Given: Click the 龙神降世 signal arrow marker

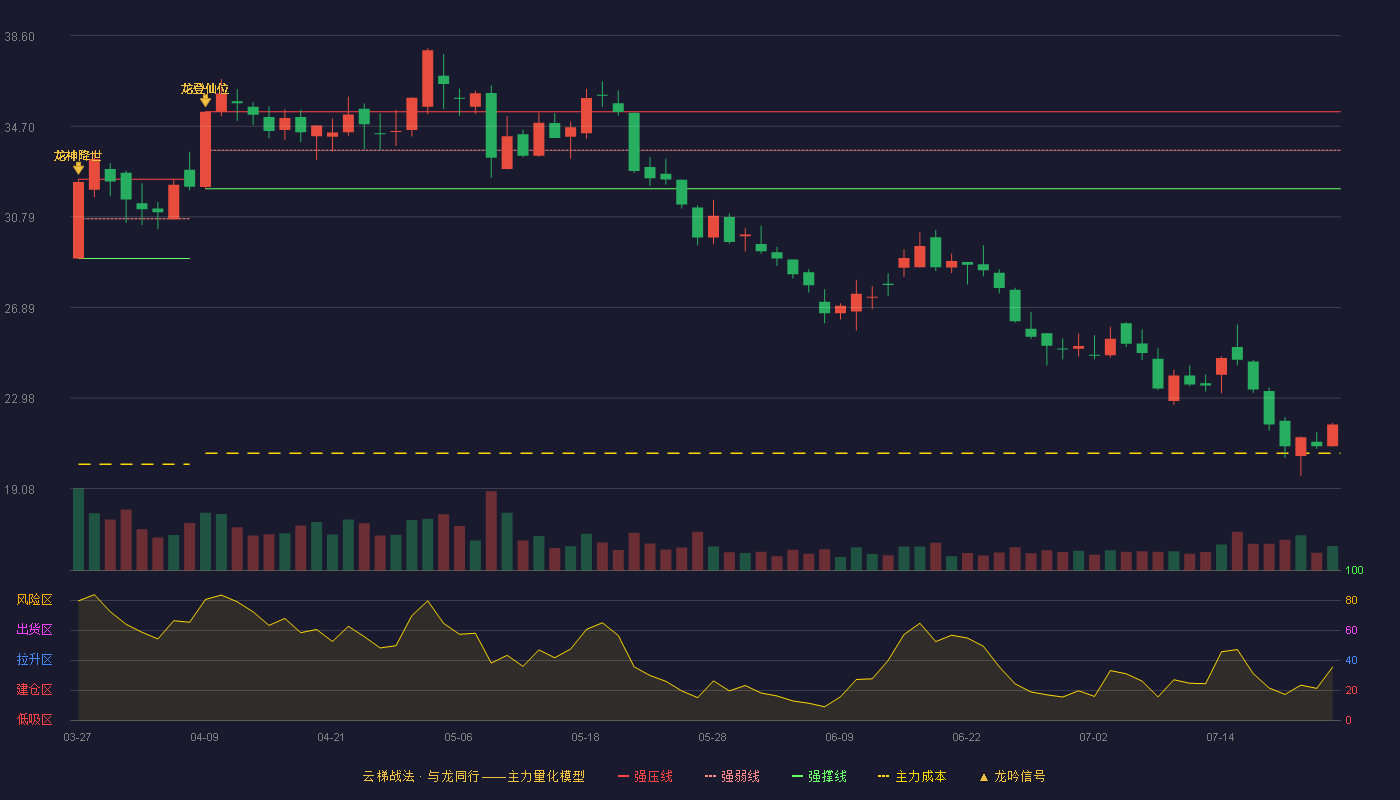Looking at the screenshot, I should (78, 169).
